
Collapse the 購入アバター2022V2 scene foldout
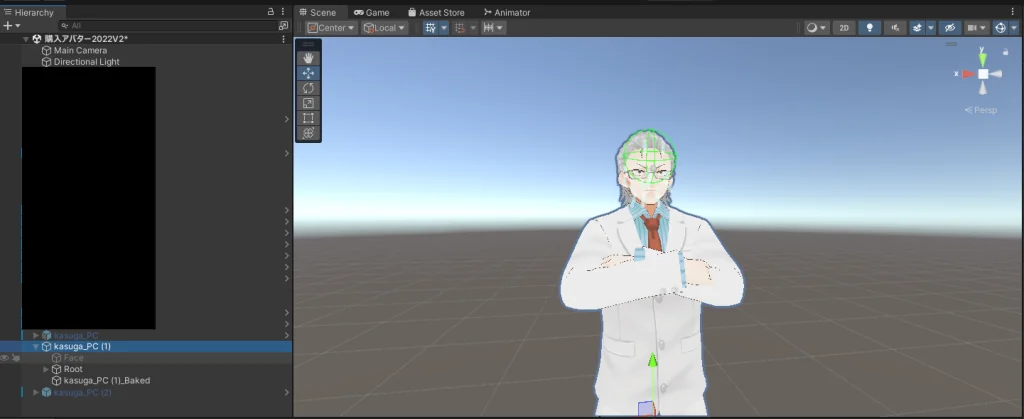coord(25,39)
